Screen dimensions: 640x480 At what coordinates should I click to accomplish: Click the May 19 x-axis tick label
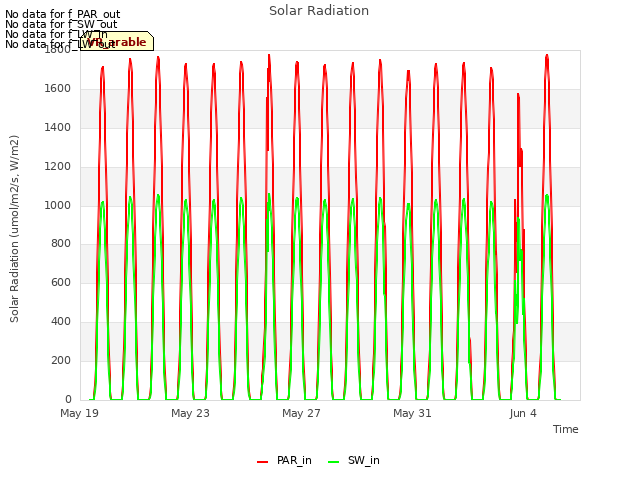click(80, 413)
